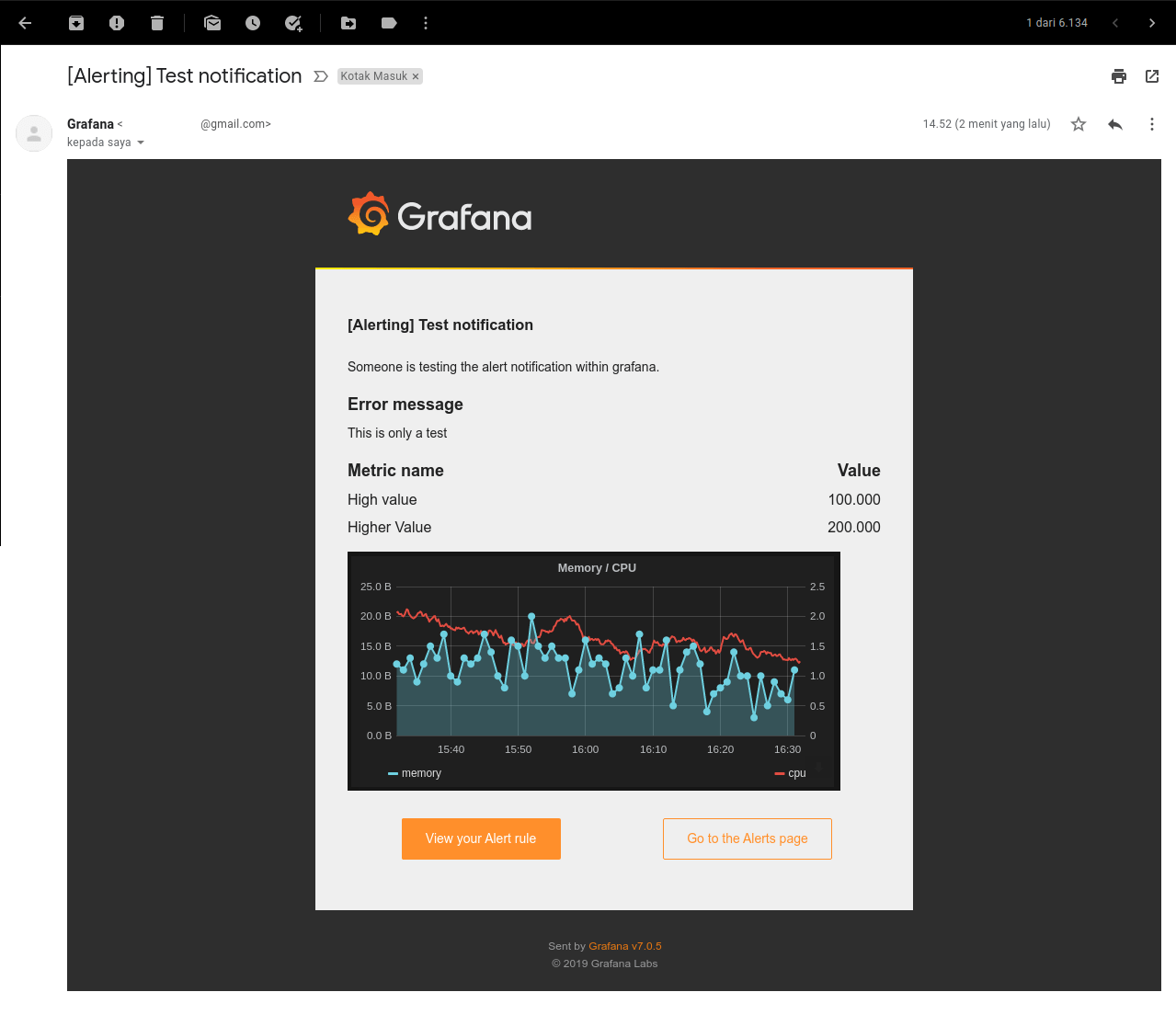The image size is (1176, 1015).
Task: Click the 'High value' metric row
Action: [x=614, y=499]
